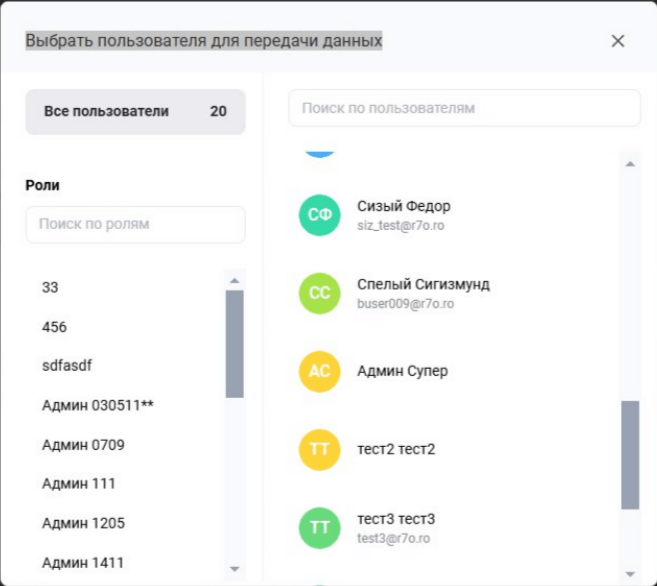Click the Поиск по ролям search field

point(135,224)
